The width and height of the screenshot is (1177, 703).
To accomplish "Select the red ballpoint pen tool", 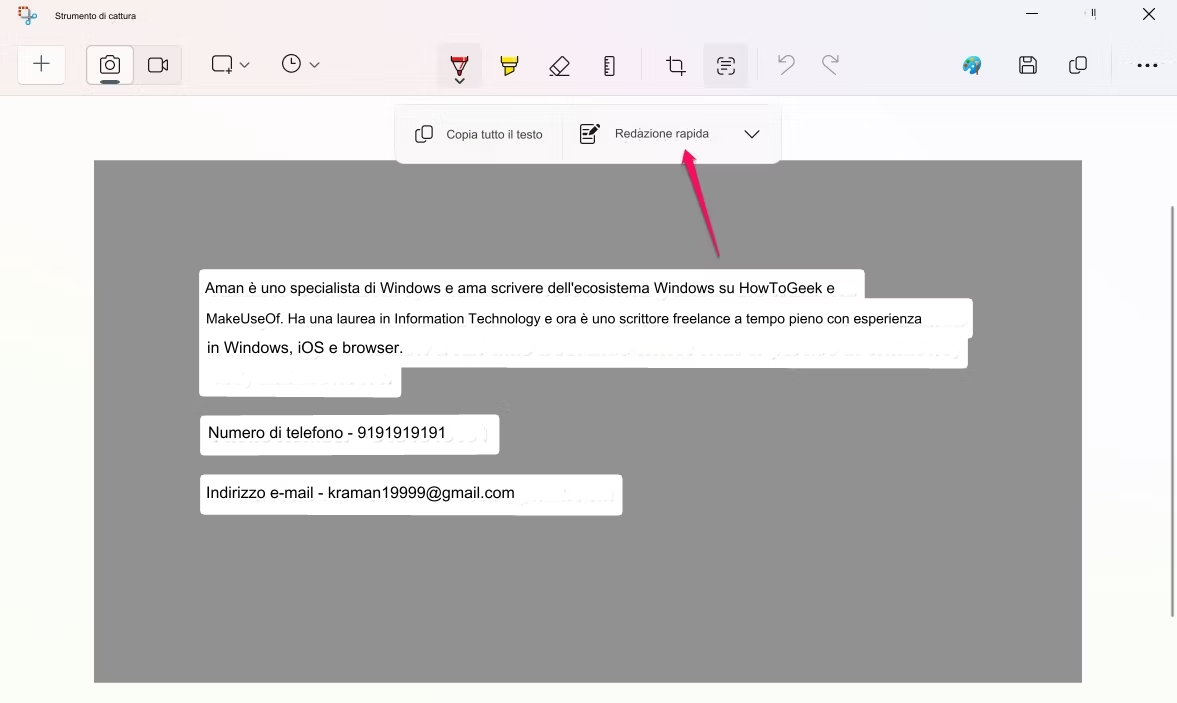I will [x=459, y=66].
